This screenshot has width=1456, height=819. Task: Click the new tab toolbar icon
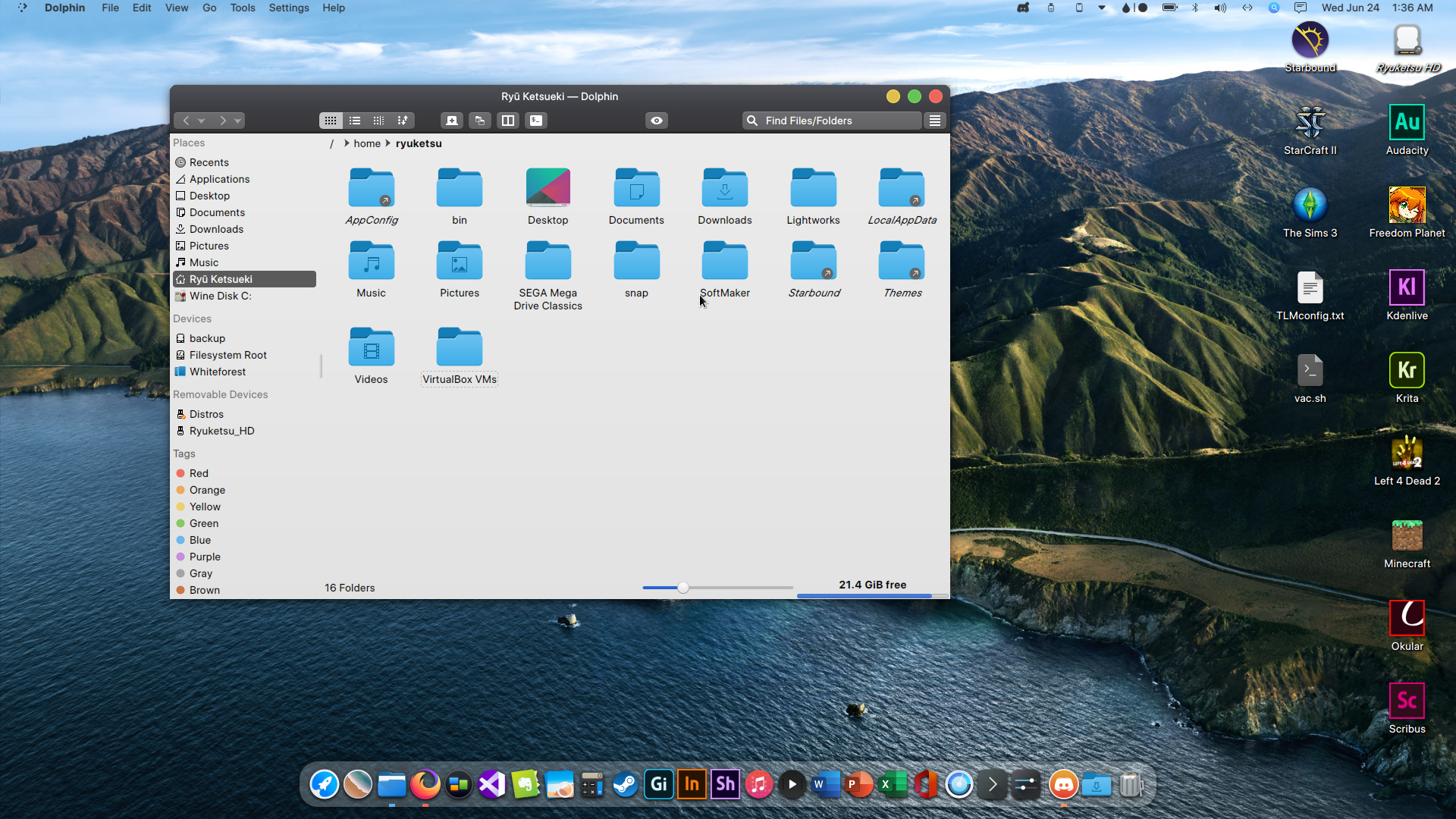tap(452, 121)
